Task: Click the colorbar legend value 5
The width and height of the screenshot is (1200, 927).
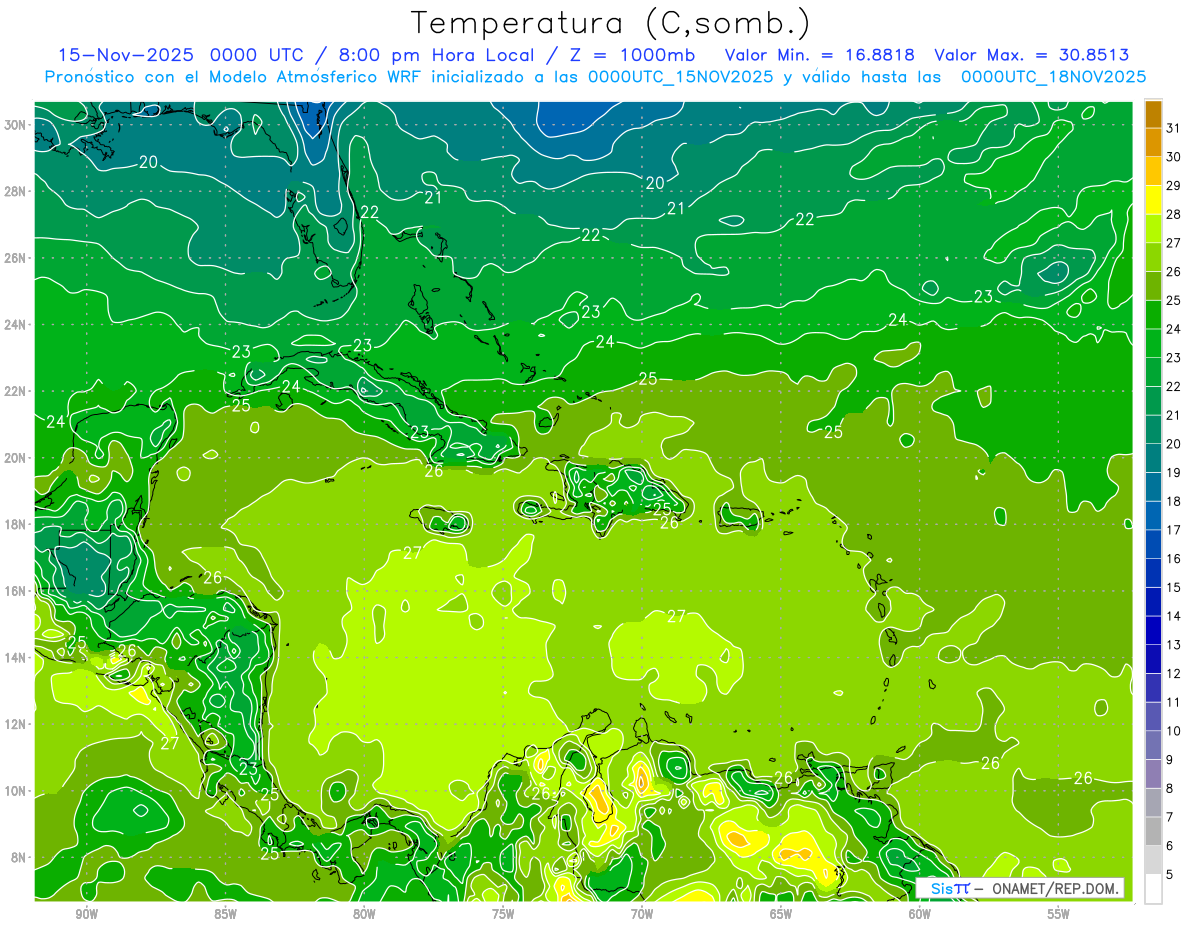Action: (x=1170, y=874)
